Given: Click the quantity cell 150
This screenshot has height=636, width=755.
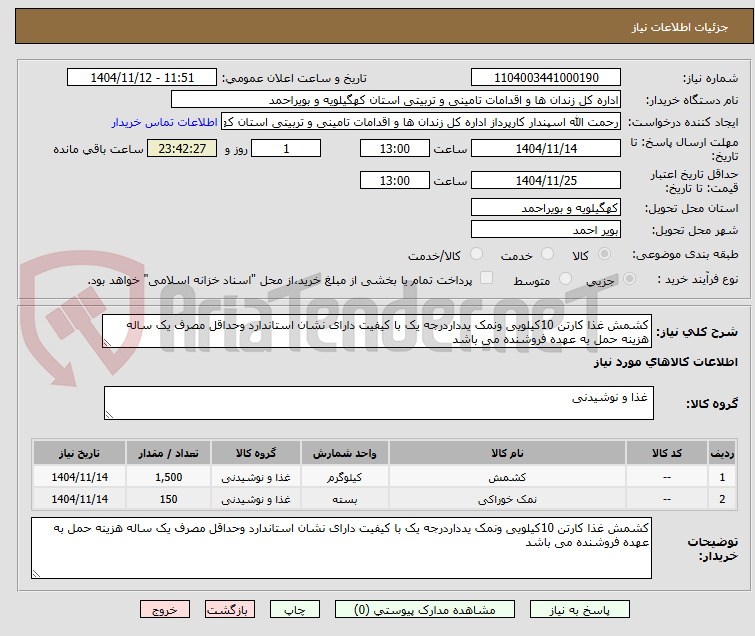Looking at the screenshot, I should point(169,499).
